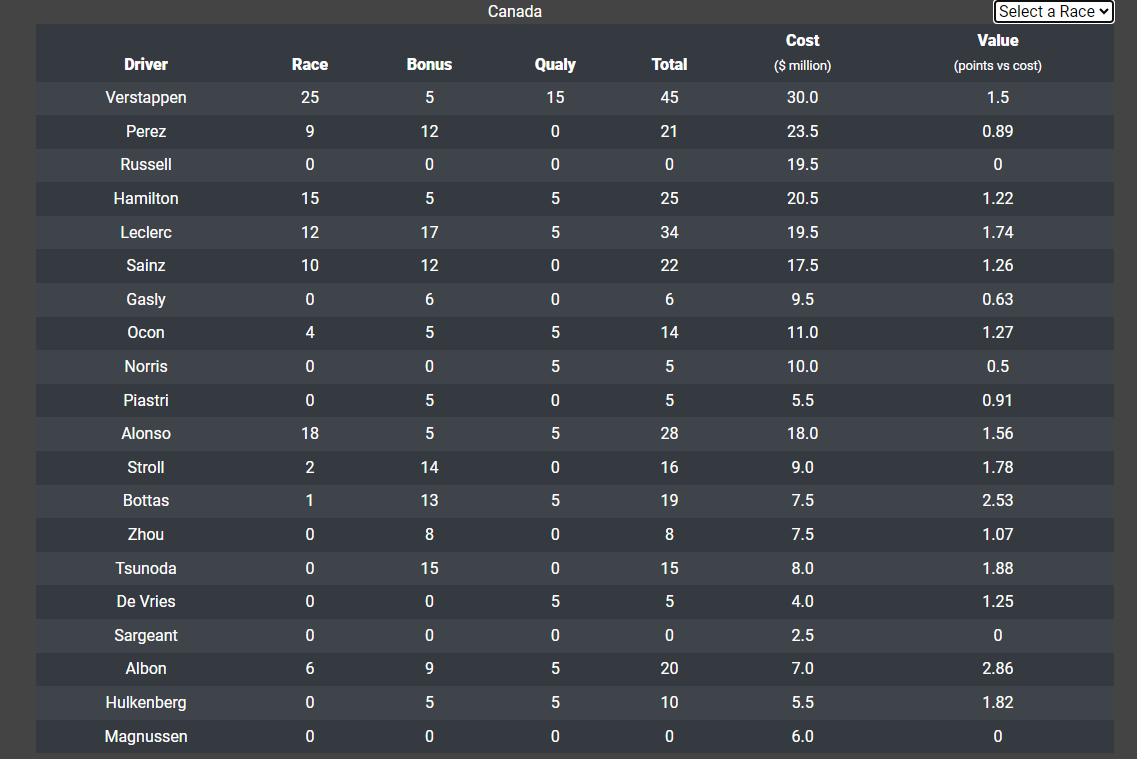Select the Hulkenberg driver name cell

(x=146, y=702)
